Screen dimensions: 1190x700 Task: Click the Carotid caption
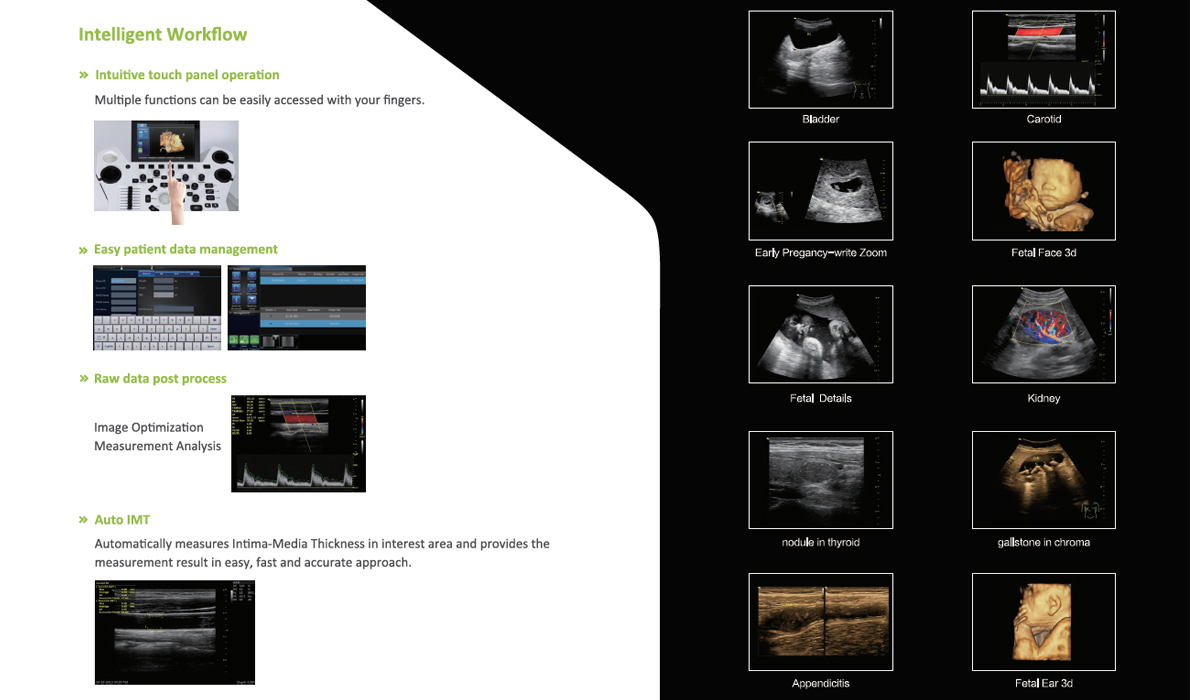pos(1044,119)
